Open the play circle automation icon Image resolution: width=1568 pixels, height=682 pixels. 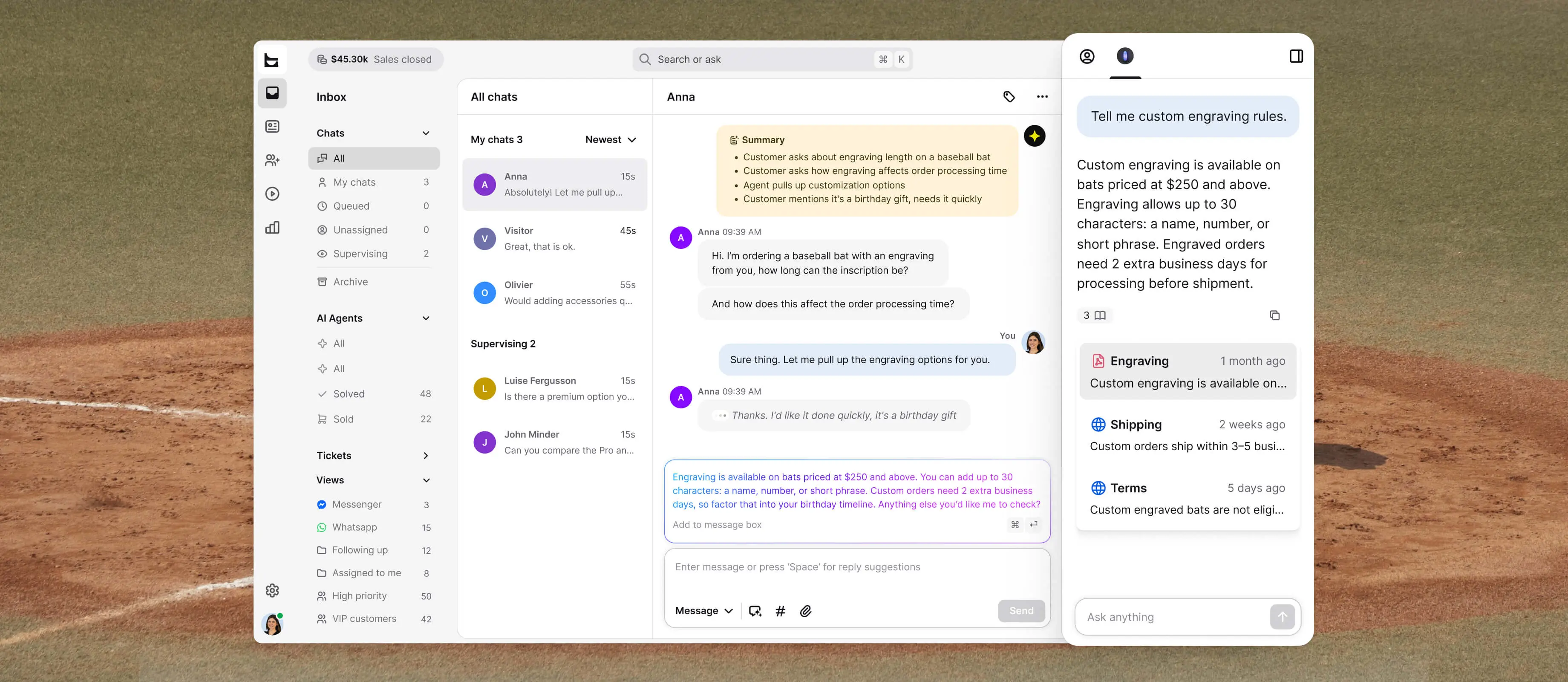click(x=272, y=194)
